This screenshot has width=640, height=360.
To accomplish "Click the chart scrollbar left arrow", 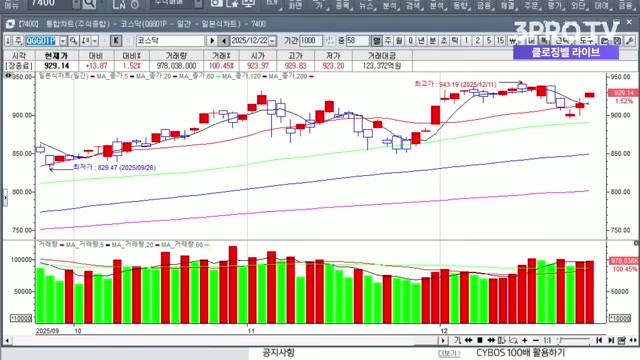I will (7, 340).
